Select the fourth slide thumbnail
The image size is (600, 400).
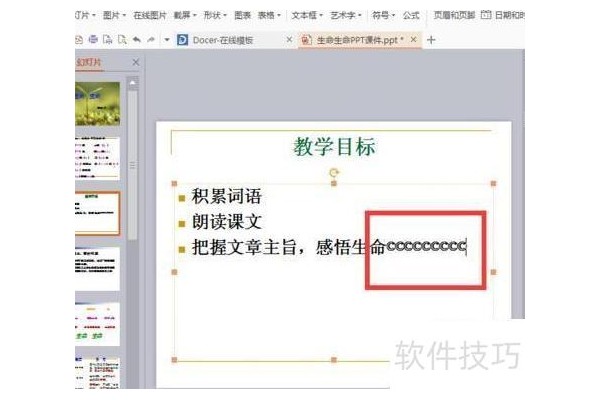coord(98,268)
